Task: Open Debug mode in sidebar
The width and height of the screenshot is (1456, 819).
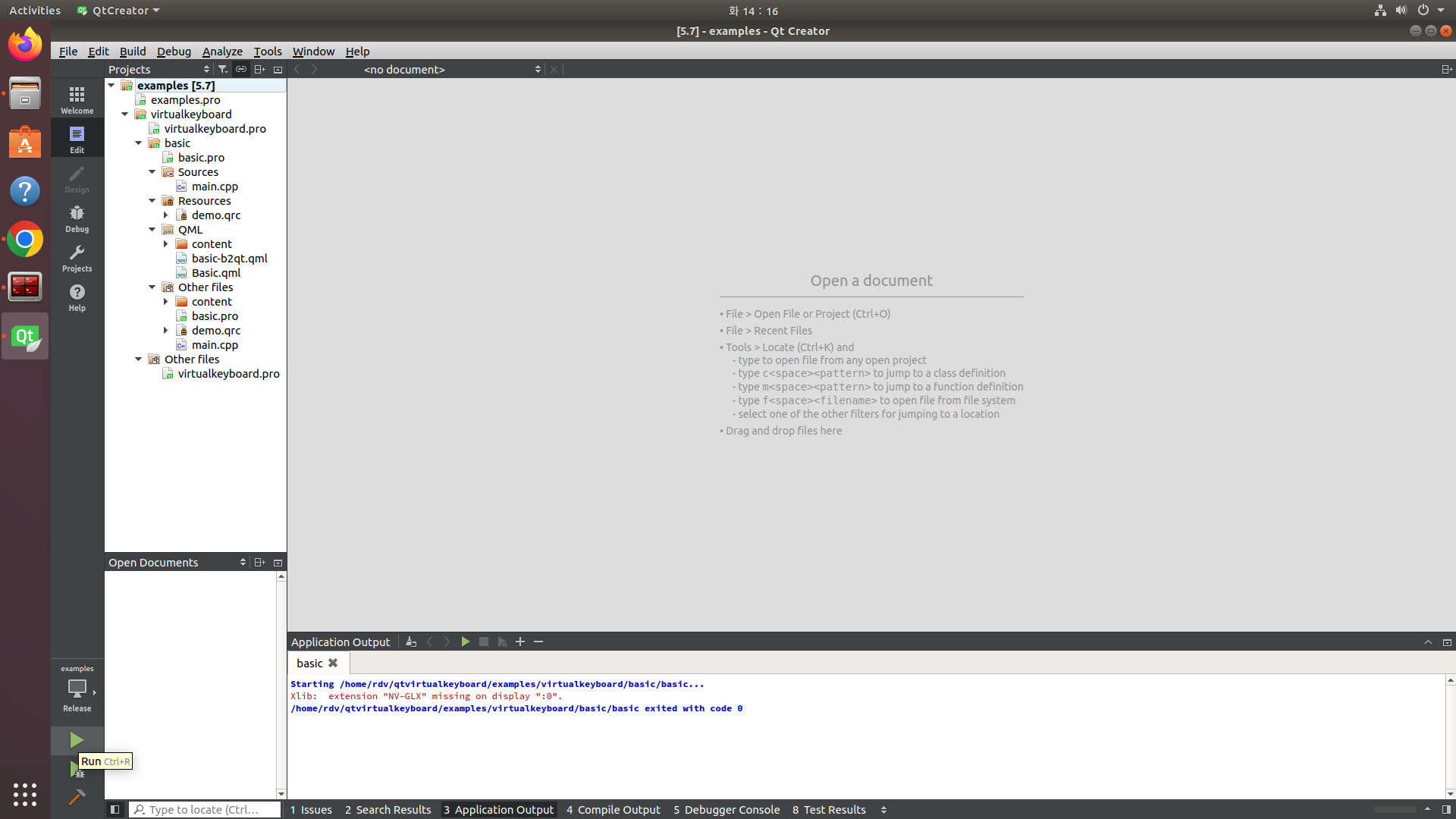Action: click(77, 218)
